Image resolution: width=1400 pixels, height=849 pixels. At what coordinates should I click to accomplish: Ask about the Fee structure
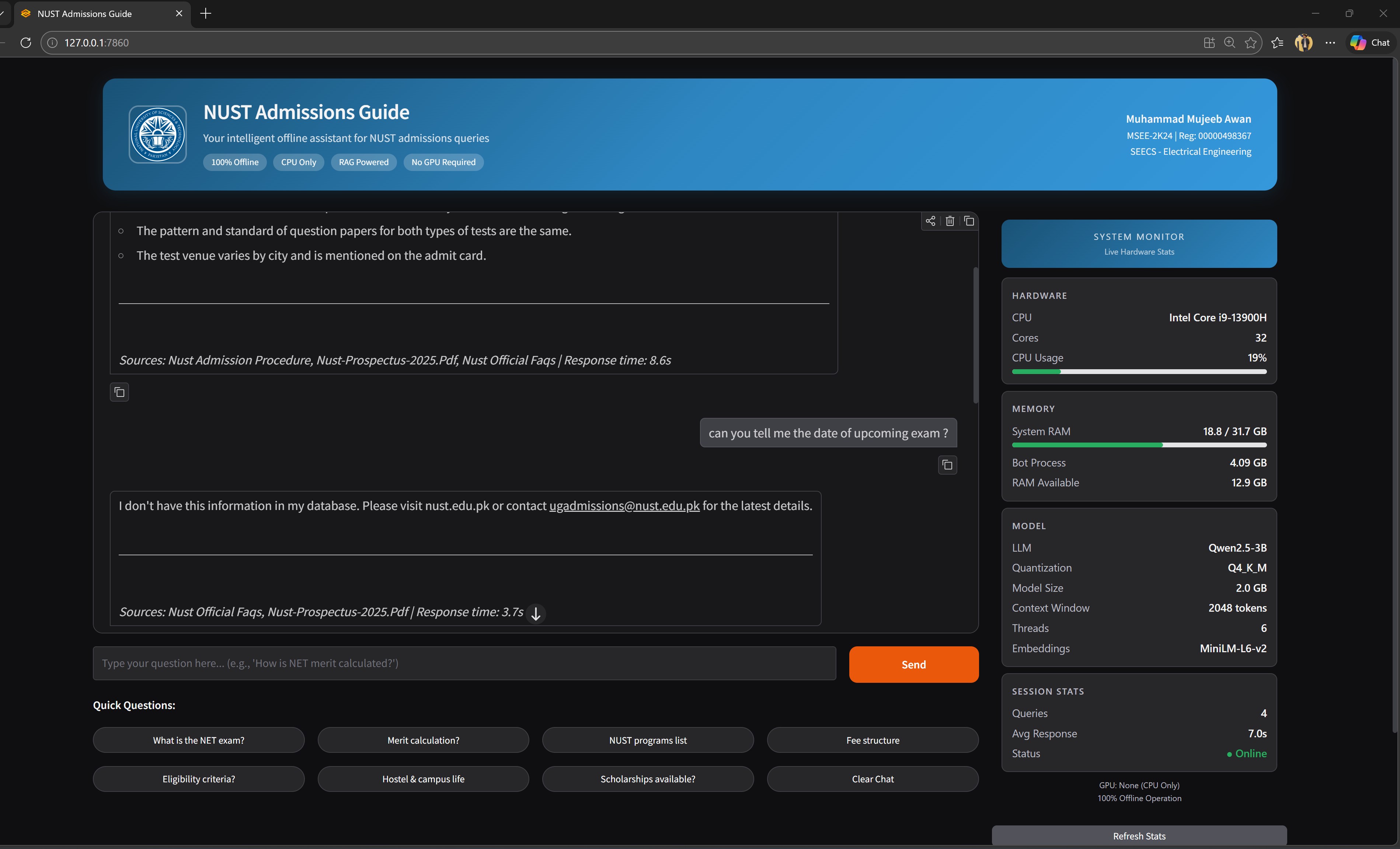tap(873, 740)
